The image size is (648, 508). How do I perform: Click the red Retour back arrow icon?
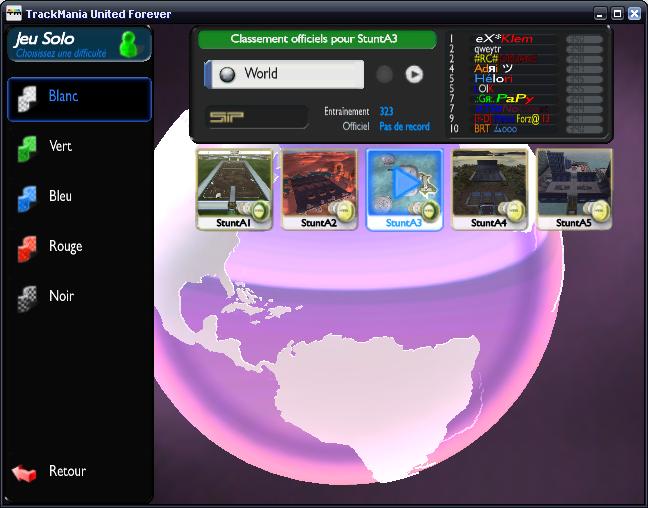[x=24, y=472]
